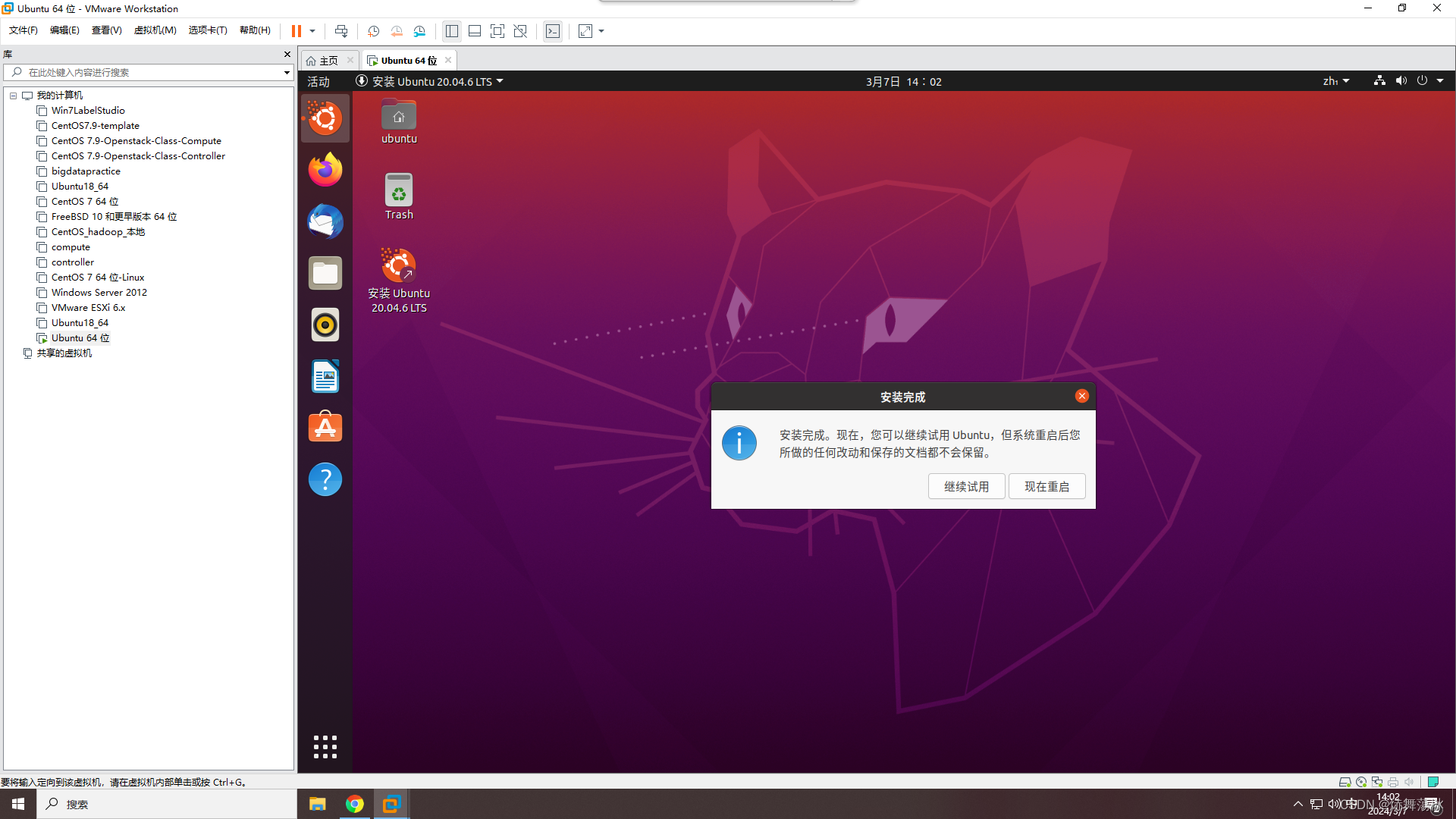Open Ubuntu system menu arrow

(1440, 80)
